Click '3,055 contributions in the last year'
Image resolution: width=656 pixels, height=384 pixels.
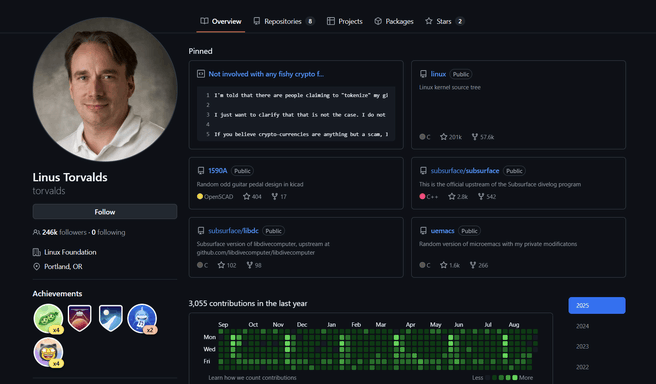(x=248, y=304)
